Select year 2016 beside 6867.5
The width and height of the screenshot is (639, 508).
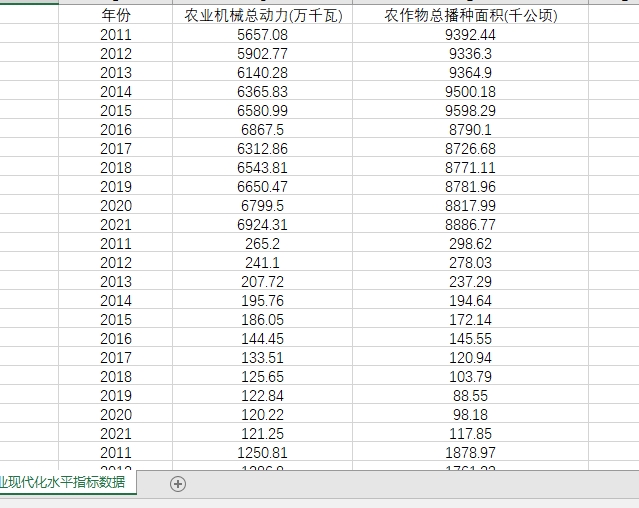pyautogui.click(x=116, y=130)
